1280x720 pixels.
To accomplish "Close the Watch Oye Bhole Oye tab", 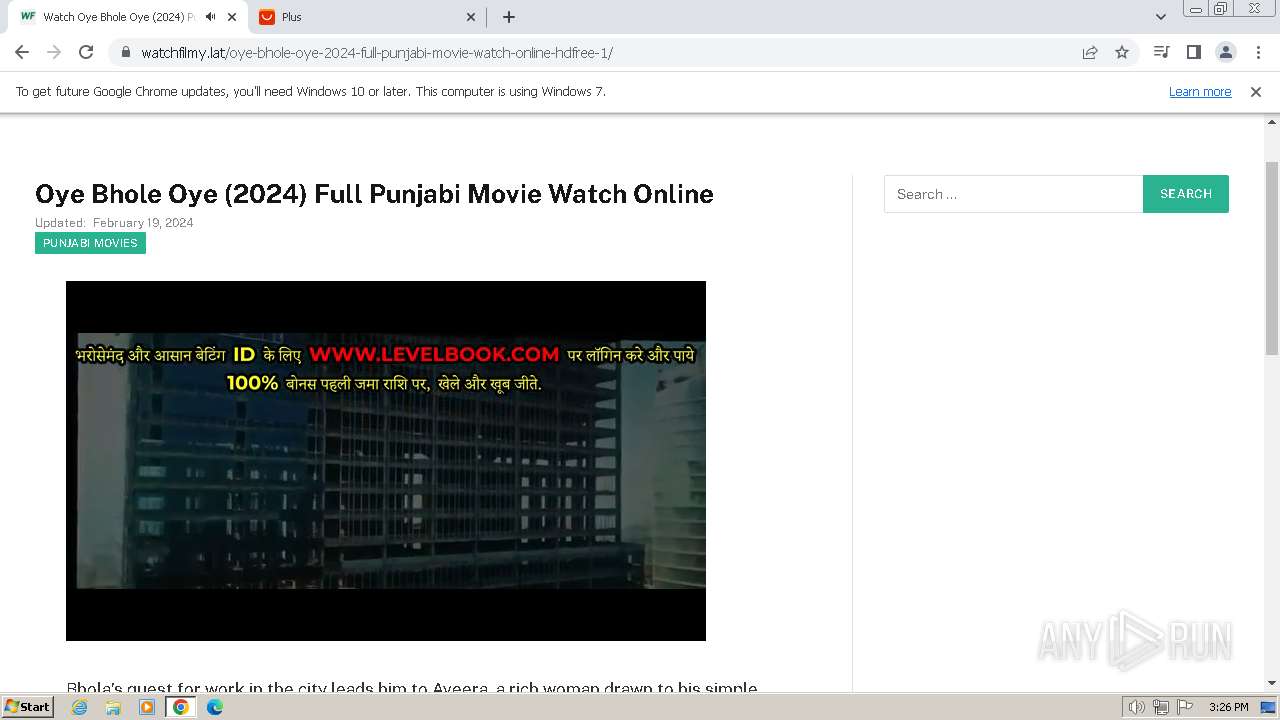I will click(232, 17).
